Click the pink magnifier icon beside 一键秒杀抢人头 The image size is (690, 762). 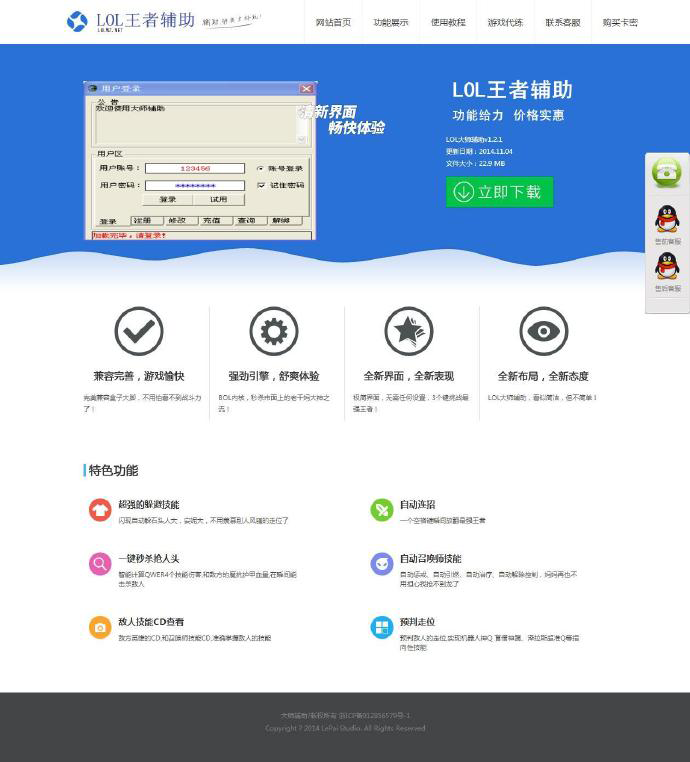100,564
